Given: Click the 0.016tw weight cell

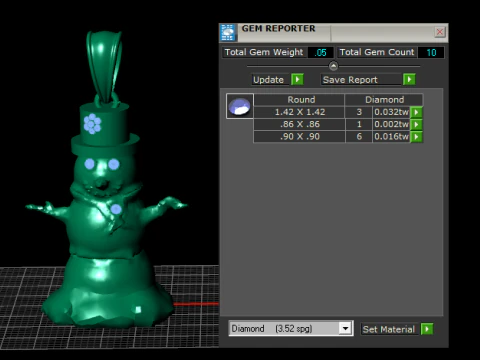Looking at the screenshot, I should 391,137.
